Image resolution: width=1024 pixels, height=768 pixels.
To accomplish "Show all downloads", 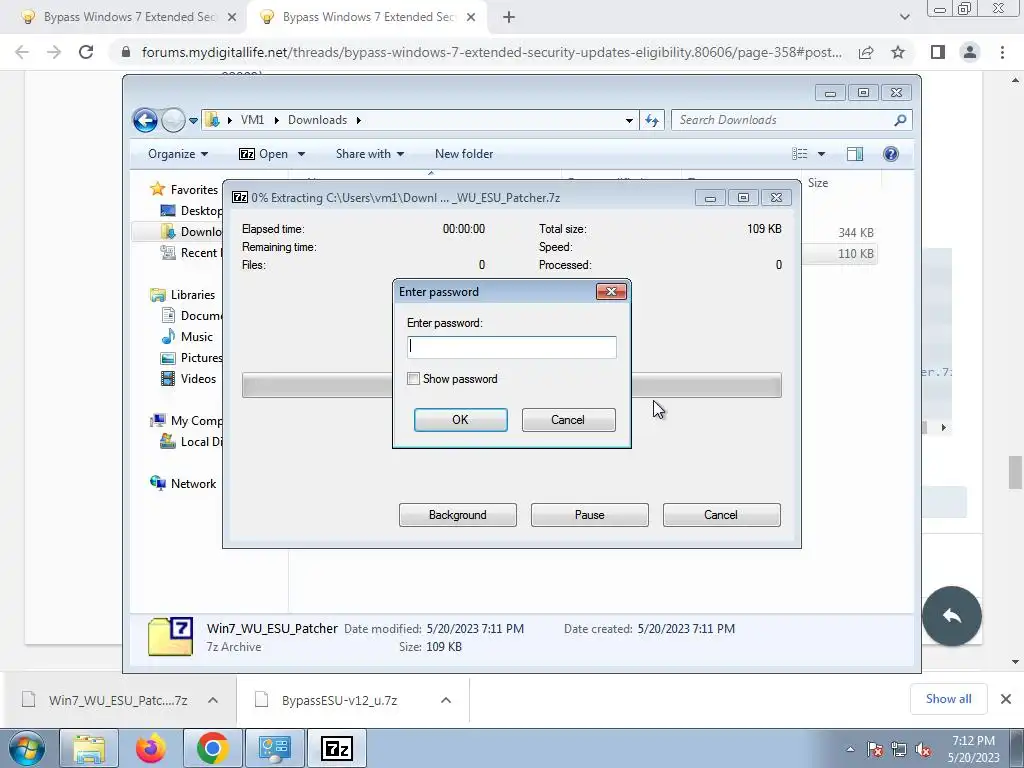I will point(948,699).
